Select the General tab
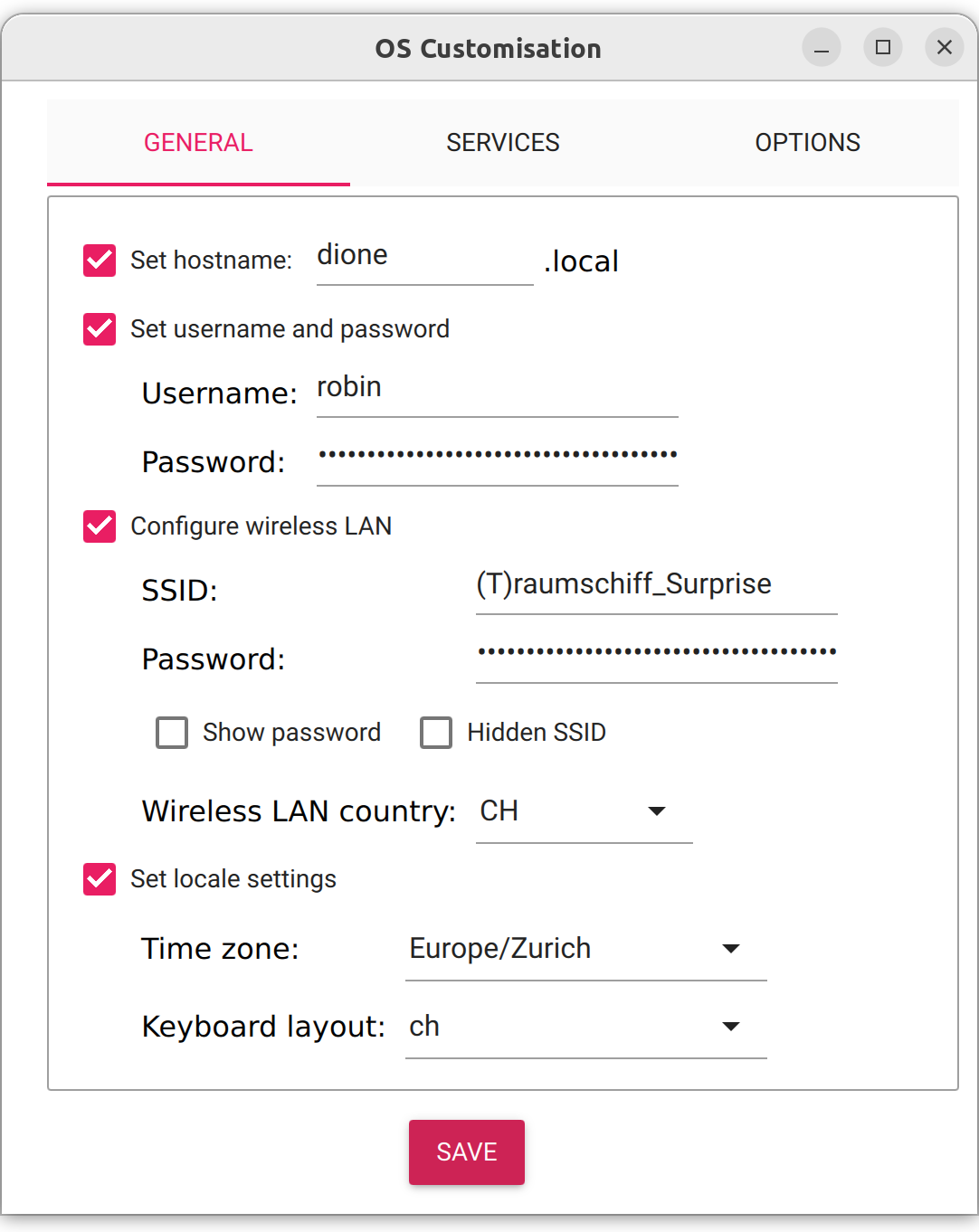 [x=198, y=143]
